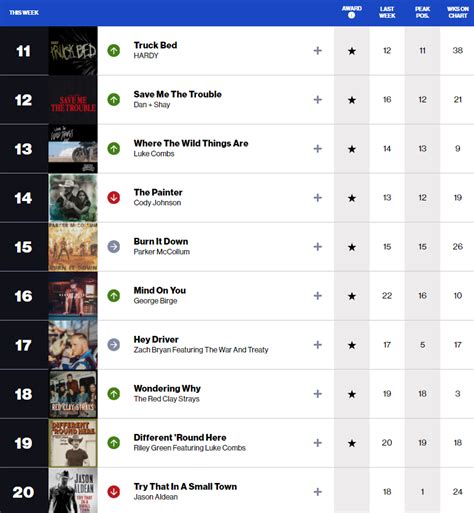The image size is (474, 513).
Task: Click the award info icon in header
Action: pyautogui.click(x=351, y=15)
